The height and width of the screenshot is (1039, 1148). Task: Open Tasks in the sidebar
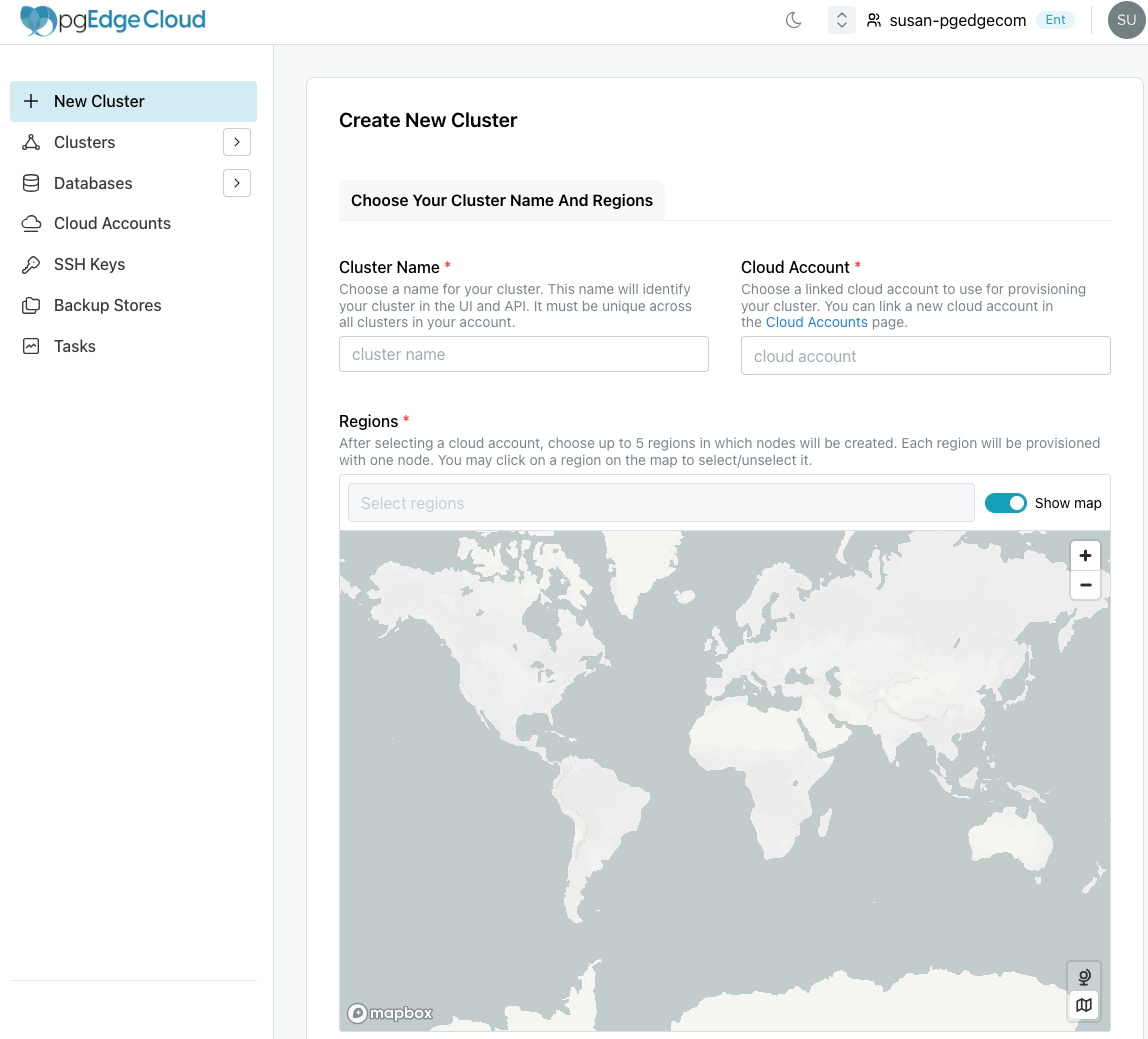[x=75, y=346]
